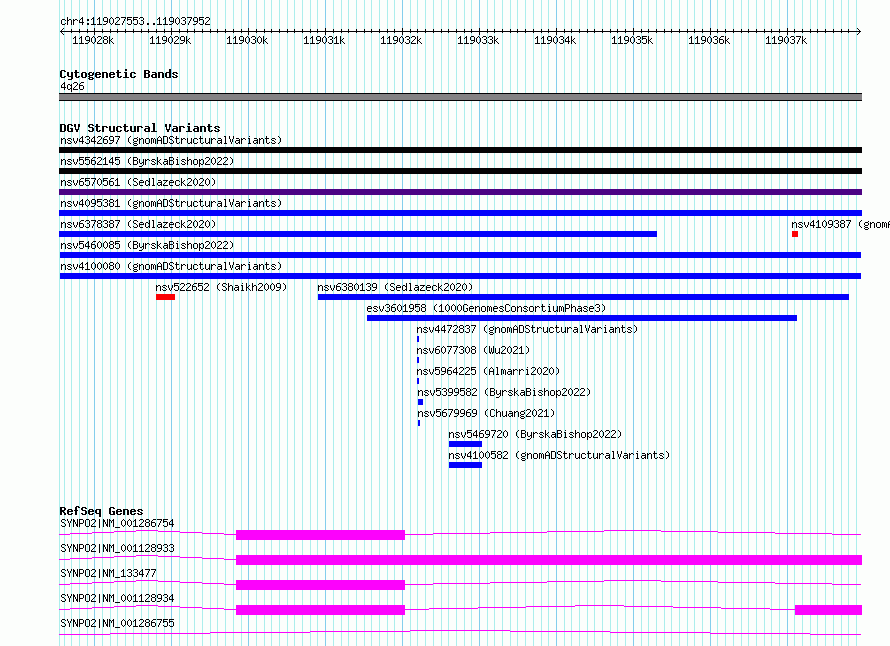Open the nsv4109387 variant label
890x646 pixels.
pos(840,224)
